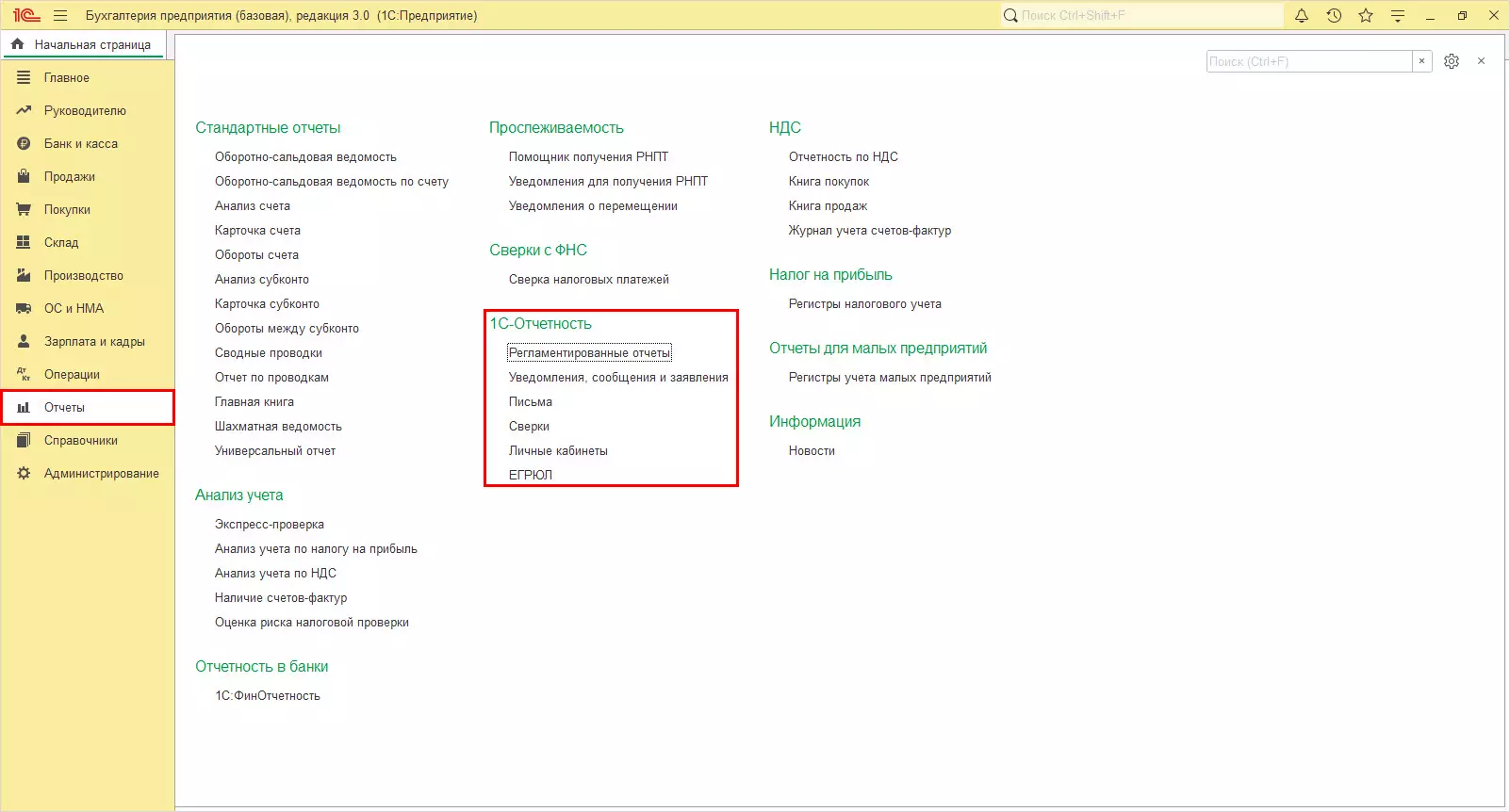Open the Производство section
This screenshot has height=812, width=1510.
88,275
